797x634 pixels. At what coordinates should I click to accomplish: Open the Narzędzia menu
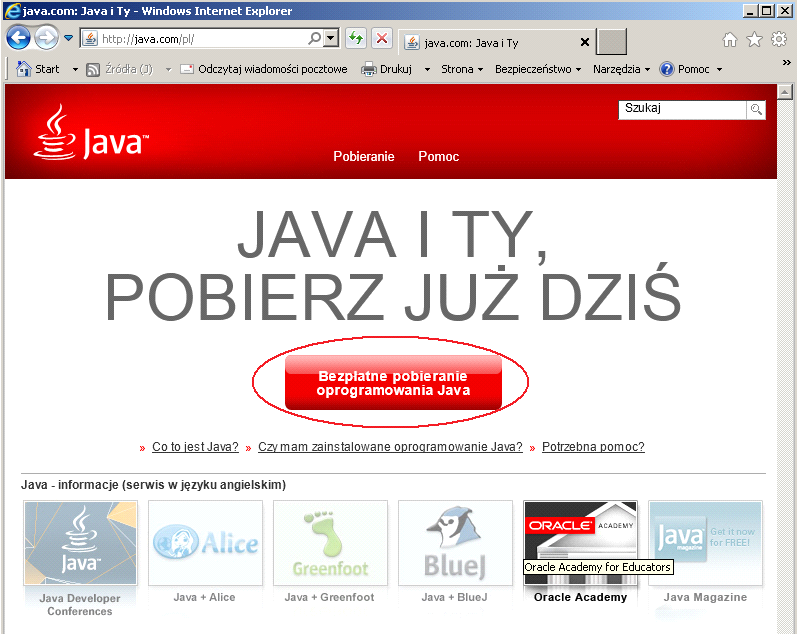pos(621,69)
